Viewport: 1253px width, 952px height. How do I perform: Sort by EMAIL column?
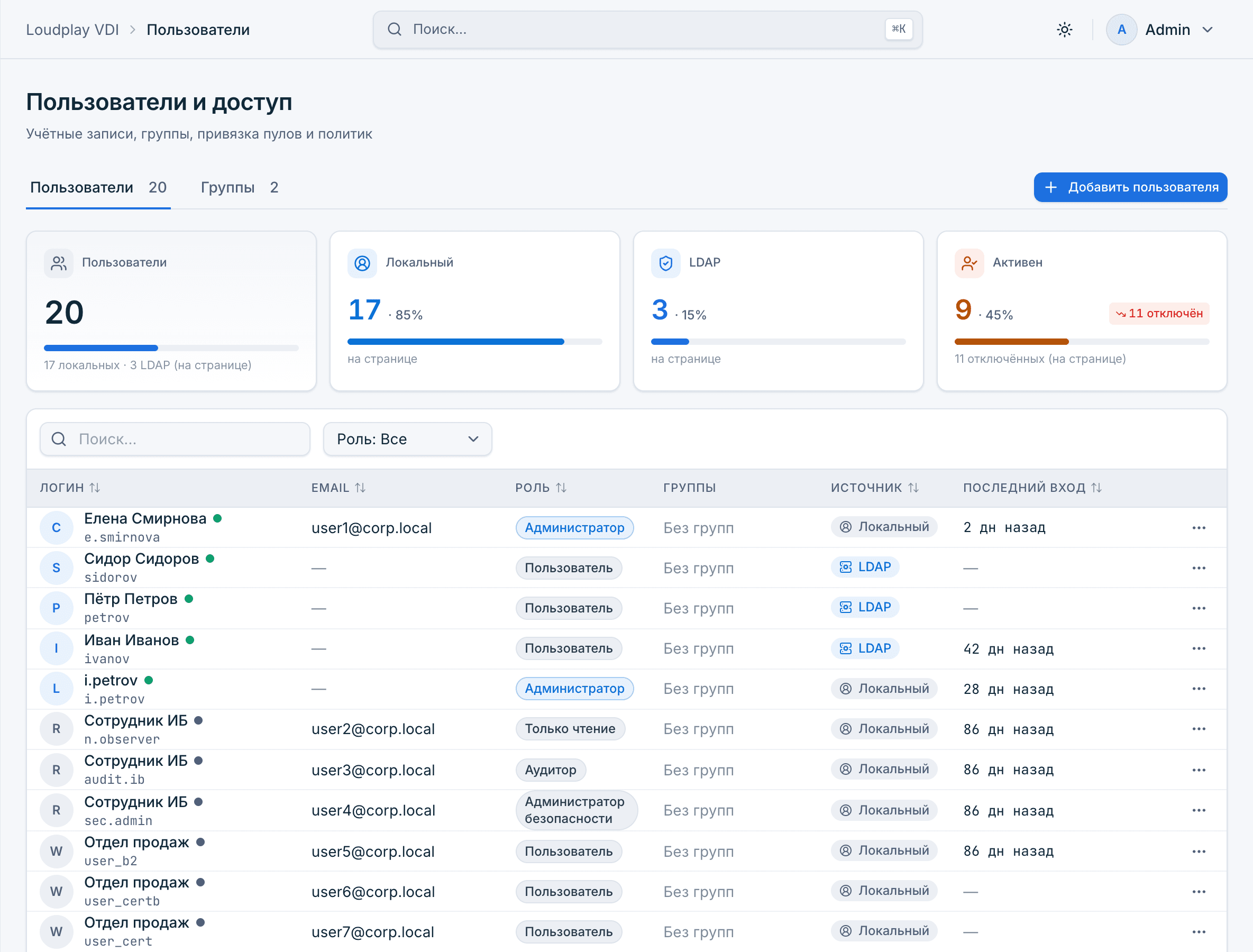click(x=339, y=488)
